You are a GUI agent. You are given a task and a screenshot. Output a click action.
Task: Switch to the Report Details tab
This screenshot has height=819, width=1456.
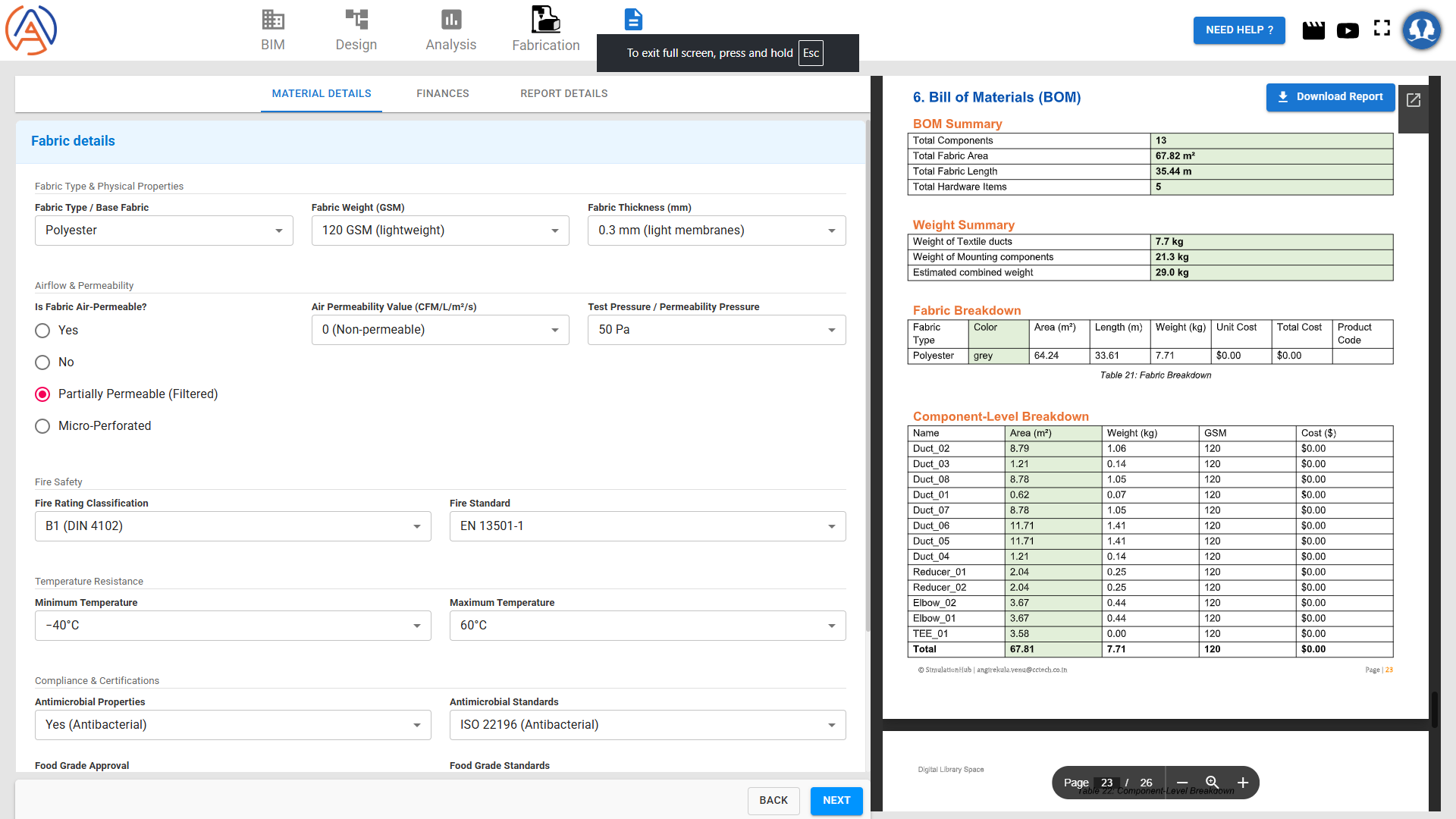tap(563, 94)
